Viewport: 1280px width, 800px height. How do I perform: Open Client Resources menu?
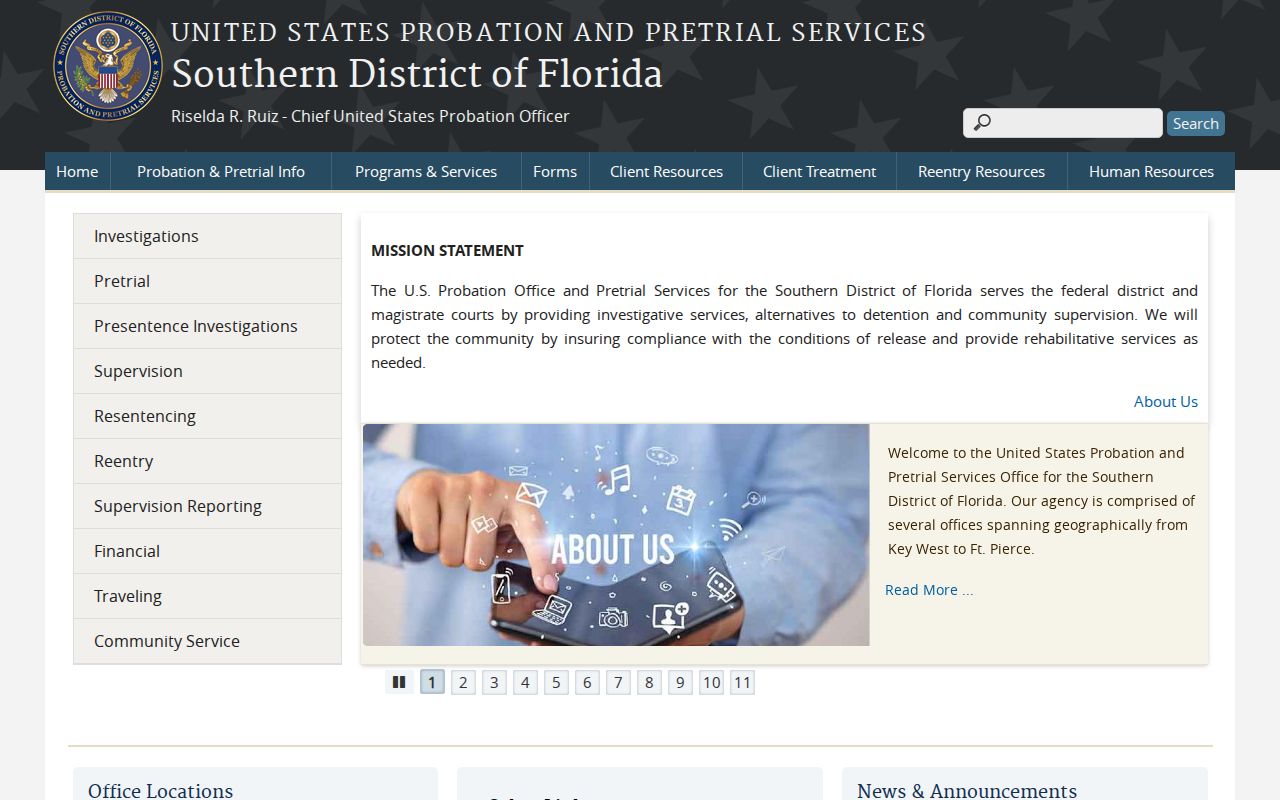666,171
